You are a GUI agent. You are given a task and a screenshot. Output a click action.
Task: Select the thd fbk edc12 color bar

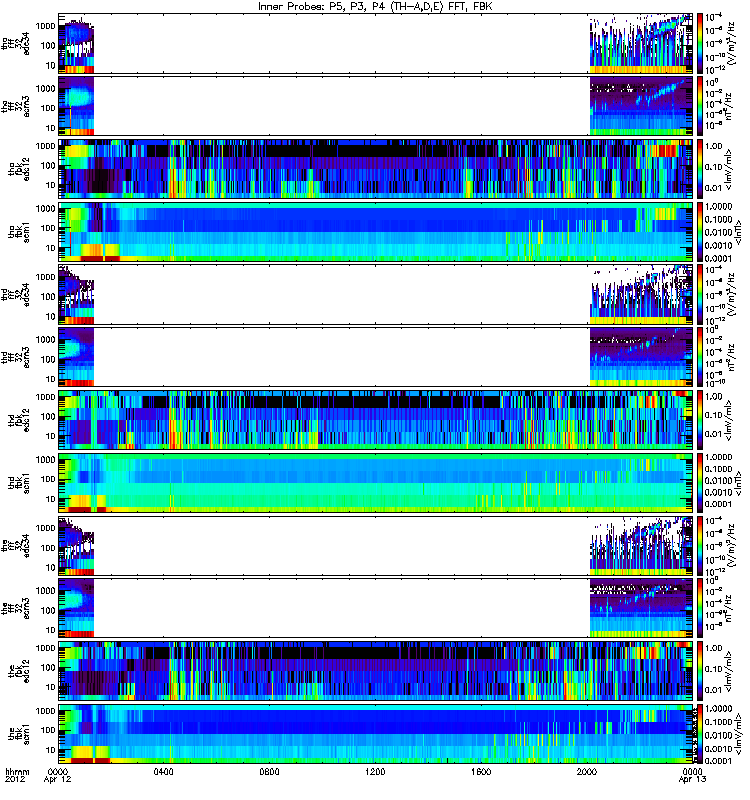point(700,420)
